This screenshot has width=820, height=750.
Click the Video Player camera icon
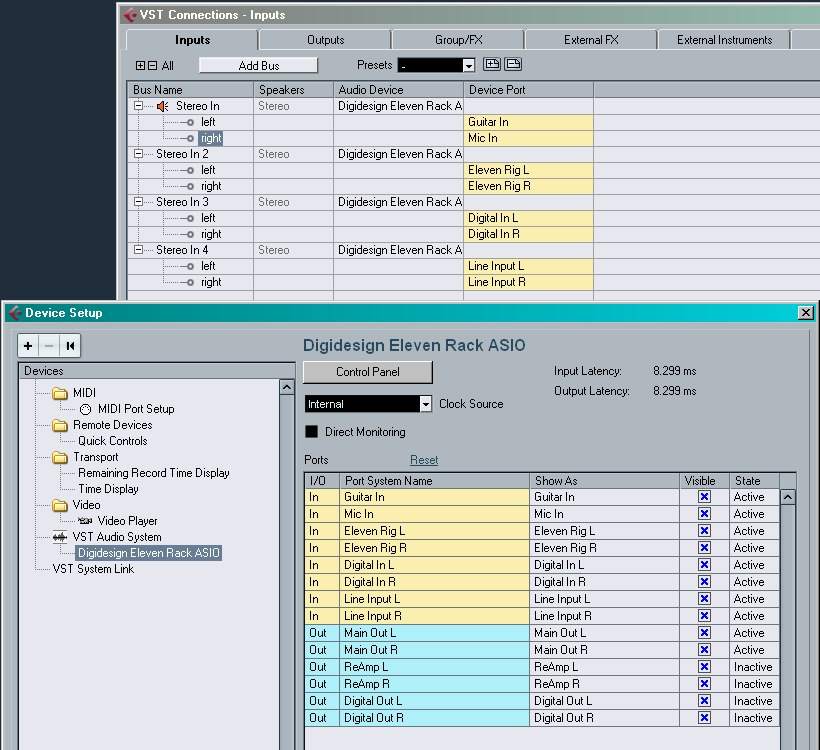[x=85, y=521]
